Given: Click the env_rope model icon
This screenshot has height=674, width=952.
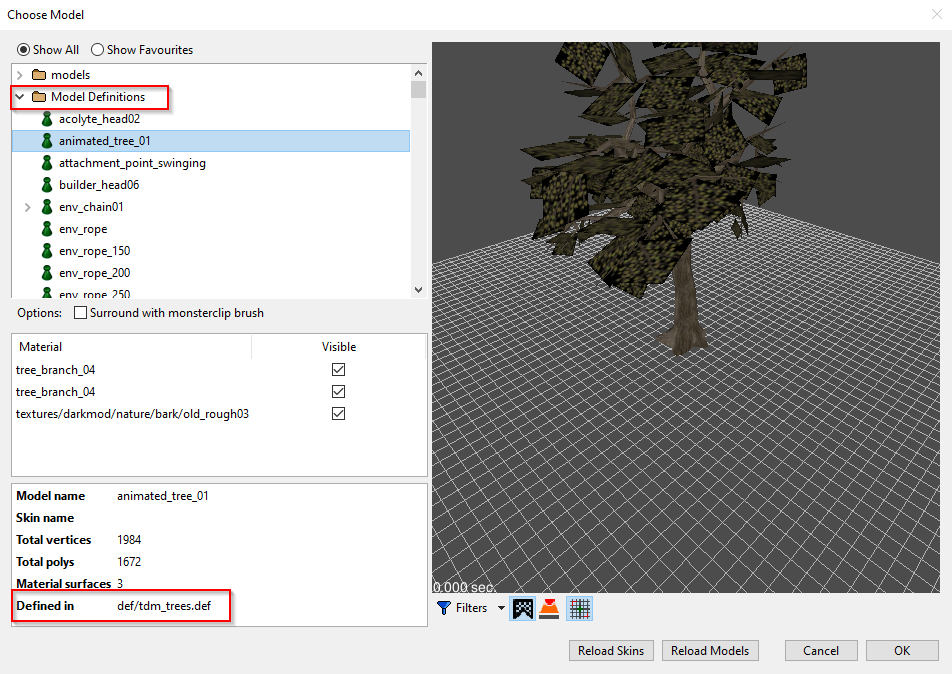Looking at the screenshot, I should tap(47, 229).
